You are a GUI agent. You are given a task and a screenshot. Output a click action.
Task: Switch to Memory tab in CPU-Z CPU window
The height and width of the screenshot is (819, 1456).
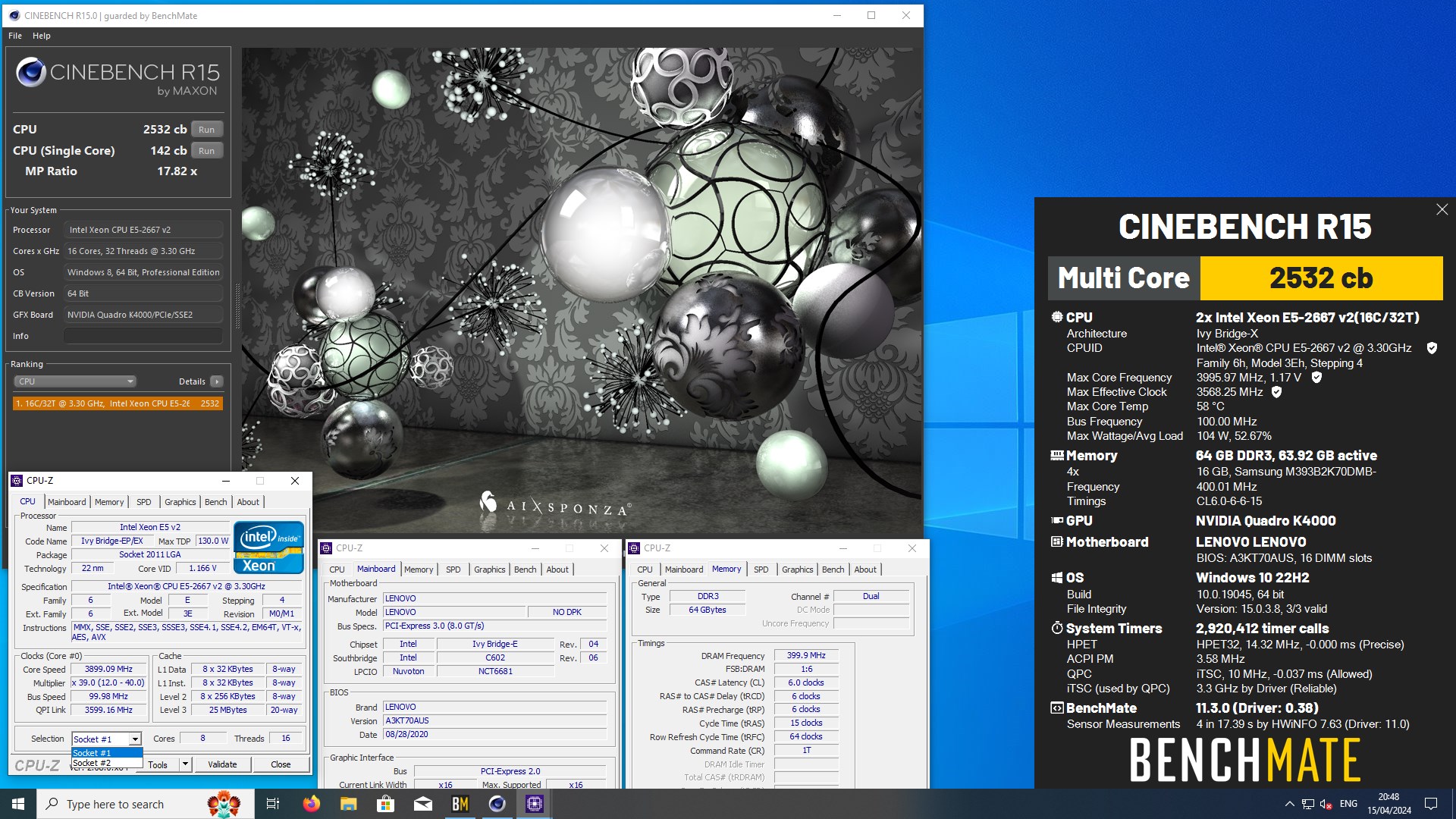[109, 502]
